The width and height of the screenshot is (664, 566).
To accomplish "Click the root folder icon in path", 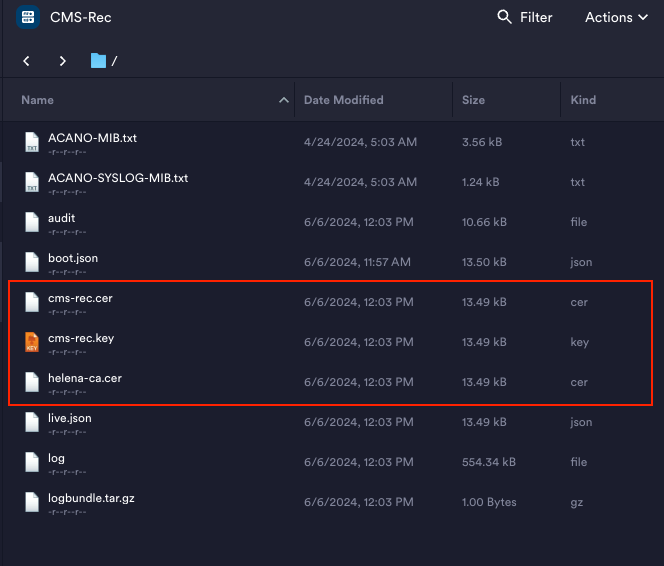I will 98,61.
